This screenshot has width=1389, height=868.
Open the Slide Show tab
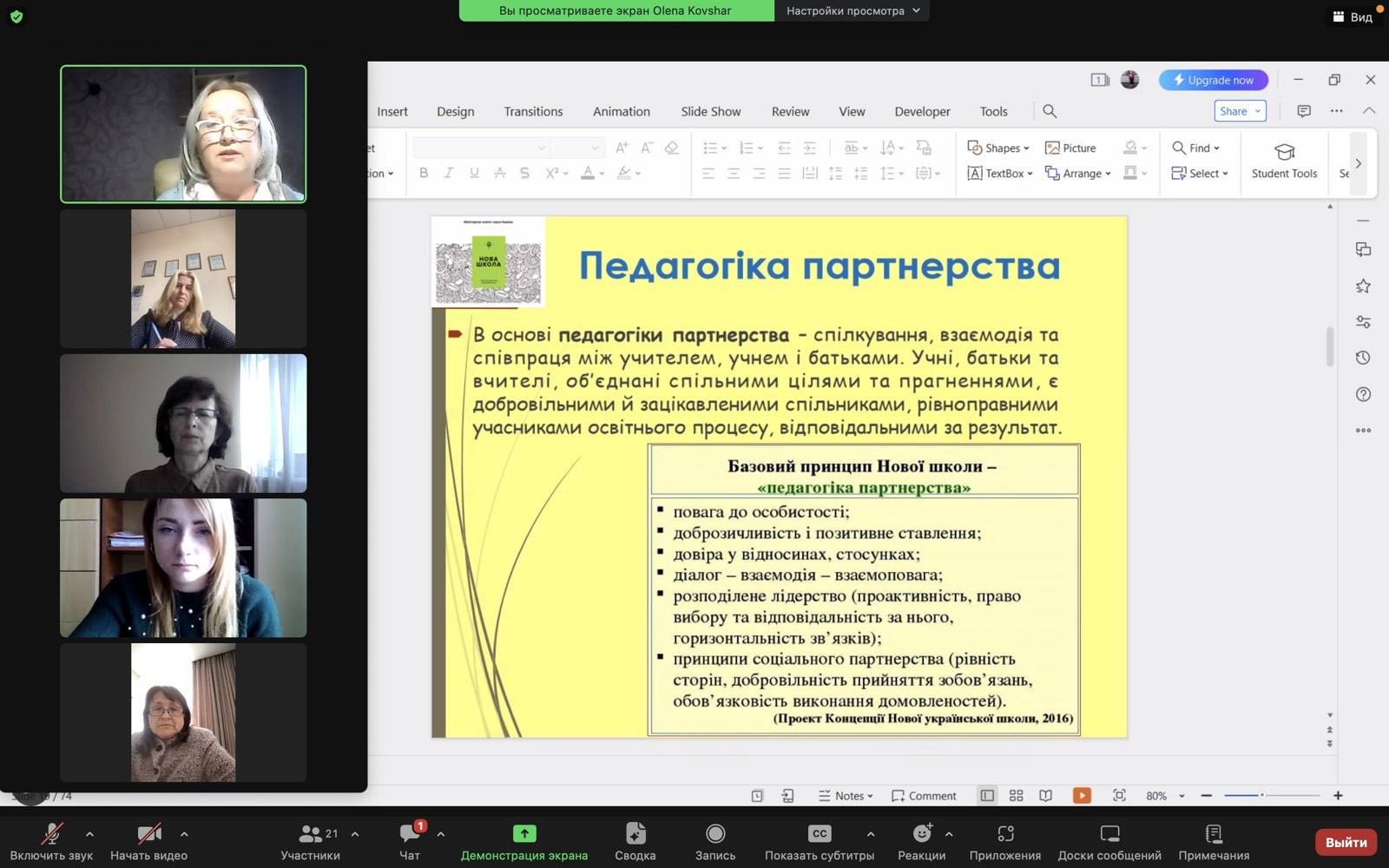(x=710, y=111)
